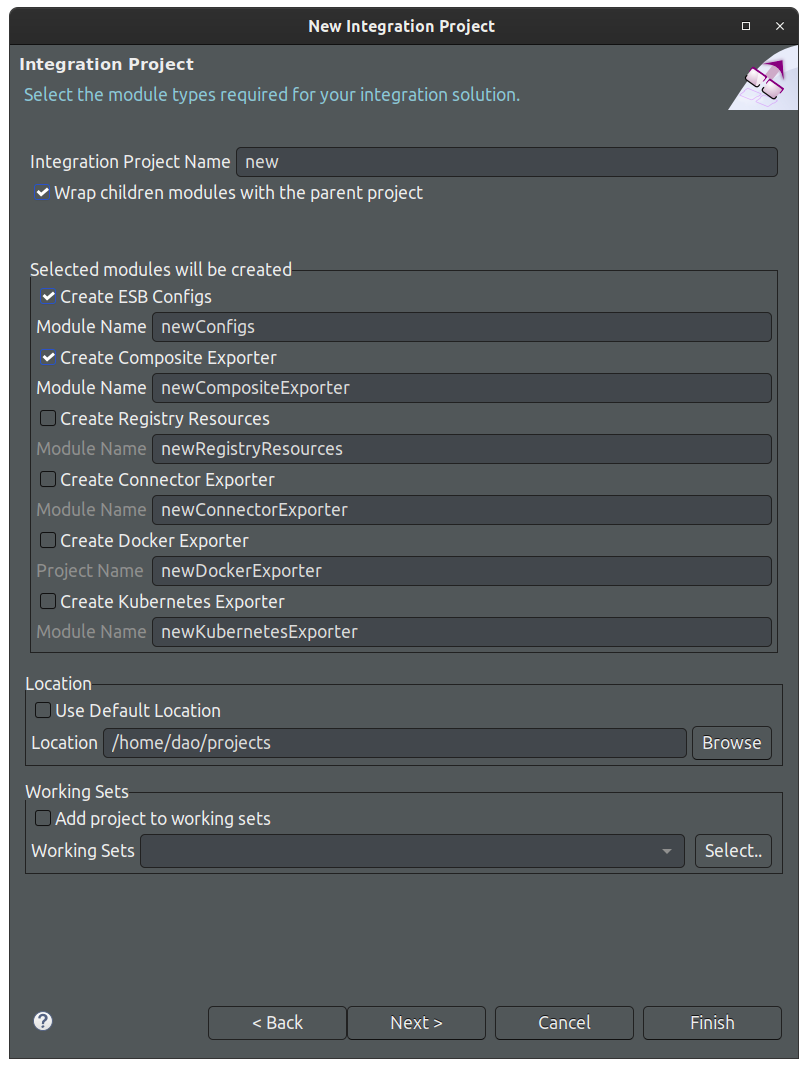The width and height of the screenshot is (808, 1068).
Task: Click the 'Location' group title
Action: 59,683
